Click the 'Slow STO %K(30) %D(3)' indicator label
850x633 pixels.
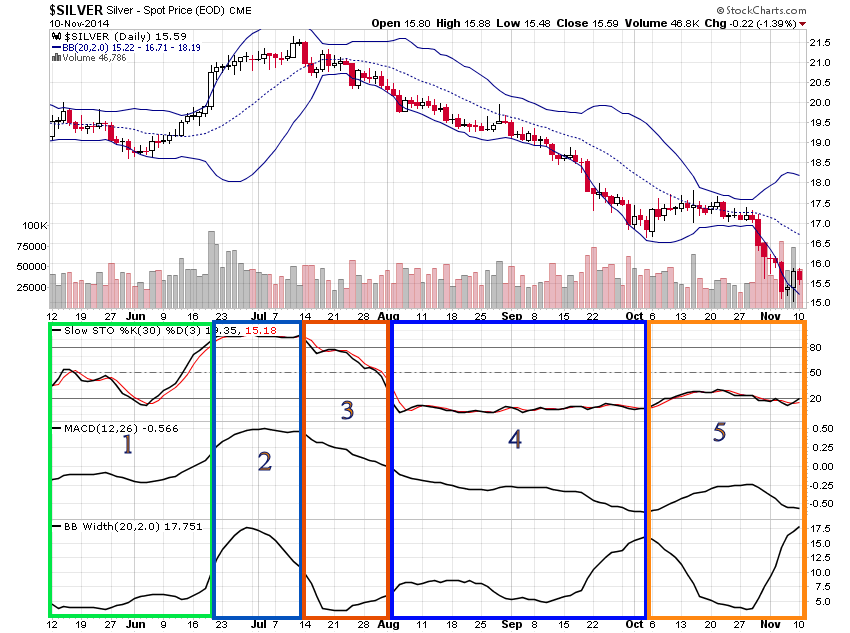[132, 330]
